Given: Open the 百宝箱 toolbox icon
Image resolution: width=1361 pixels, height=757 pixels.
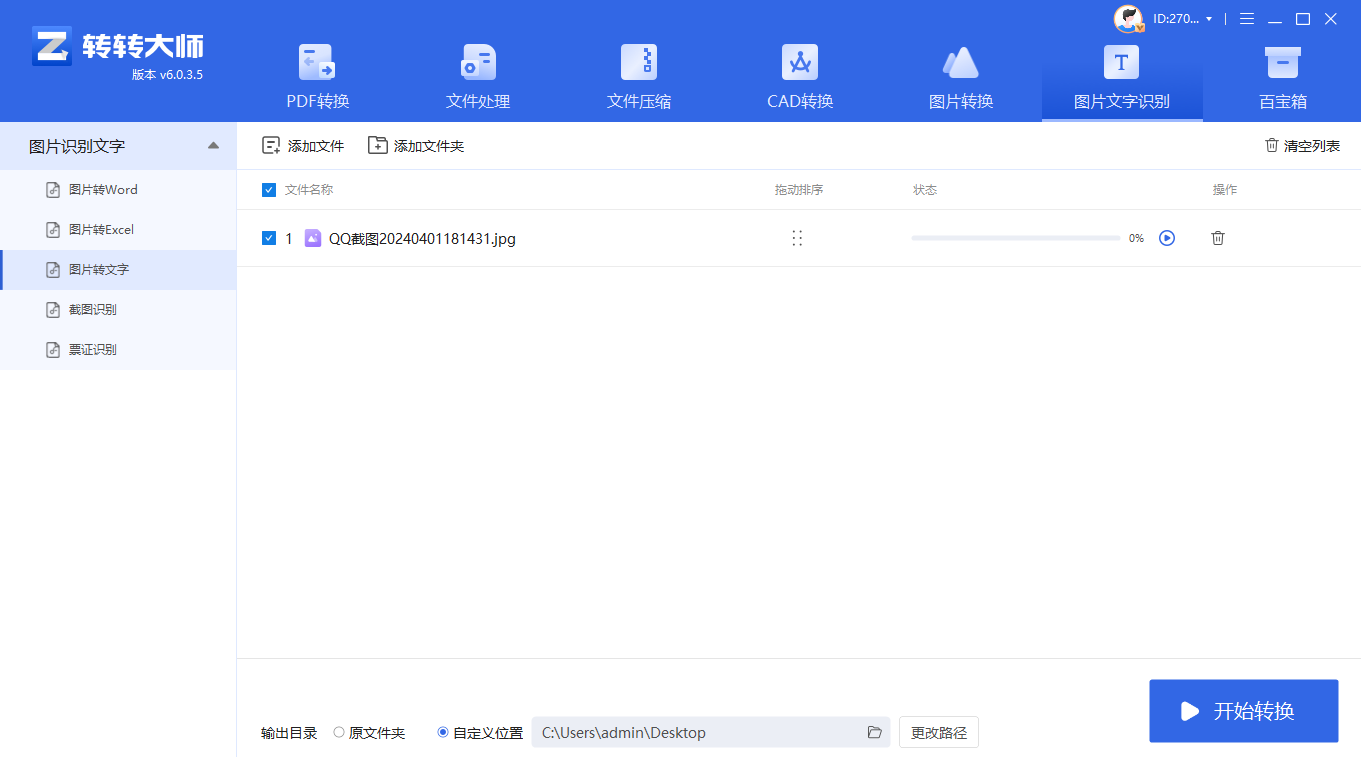Looking at the screenshot, I should point(1283,62).
